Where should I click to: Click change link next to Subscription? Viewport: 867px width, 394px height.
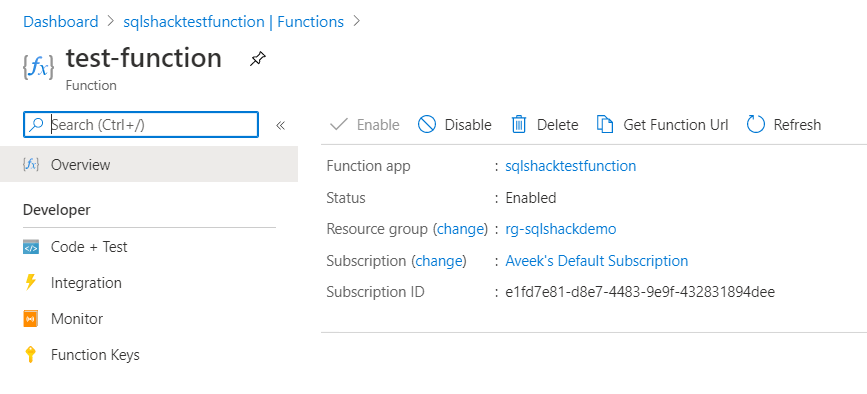tap(439, 260)
